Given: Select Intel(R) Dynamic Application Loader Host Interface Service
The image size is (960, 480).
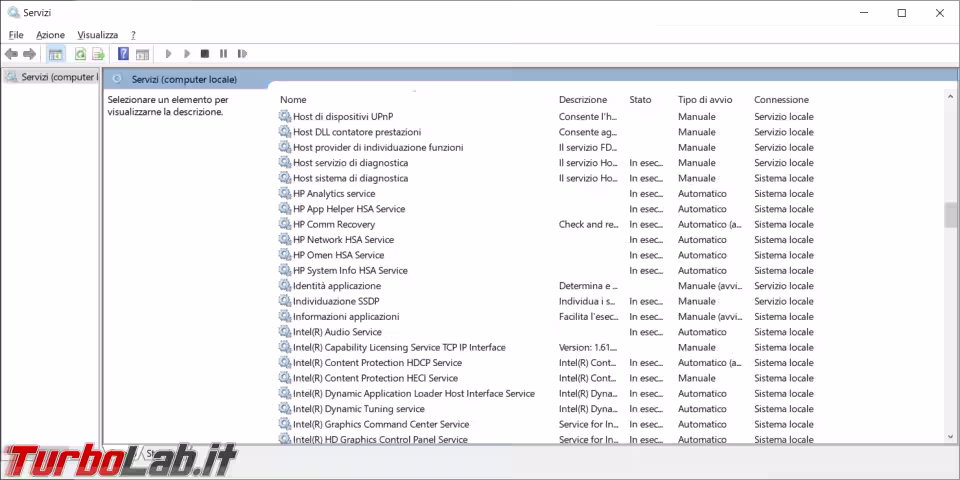Looking at the screenshot, I should coord(414,394).
